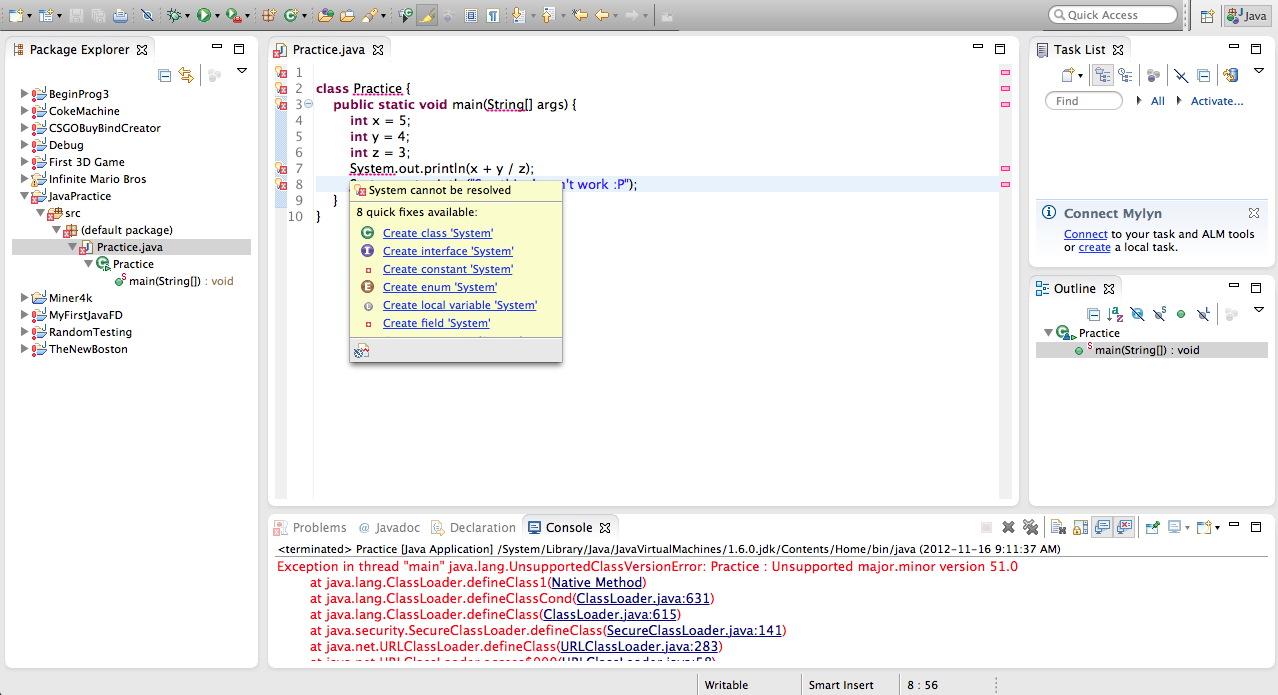Open ClassLoader.java:631 stack trace link

coord(642,598)
